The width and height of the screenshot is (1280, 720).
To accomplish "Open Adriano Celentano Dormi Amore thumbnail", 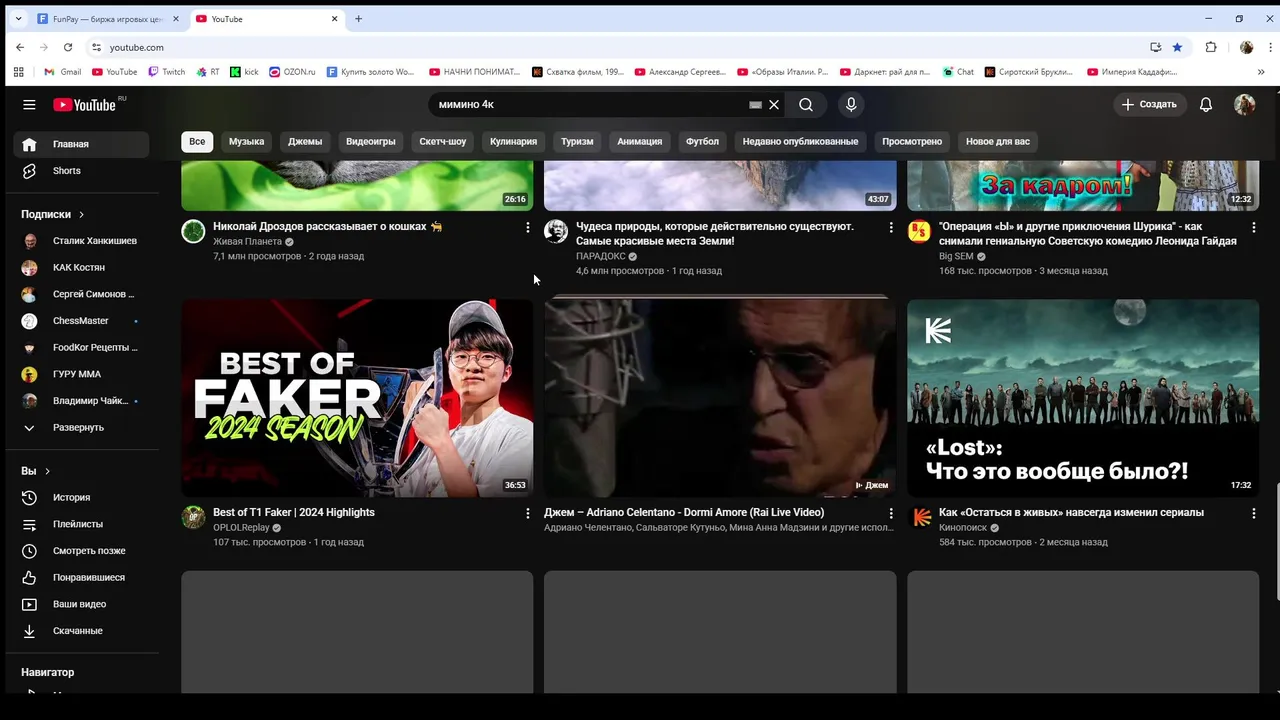I will (720, 398).
